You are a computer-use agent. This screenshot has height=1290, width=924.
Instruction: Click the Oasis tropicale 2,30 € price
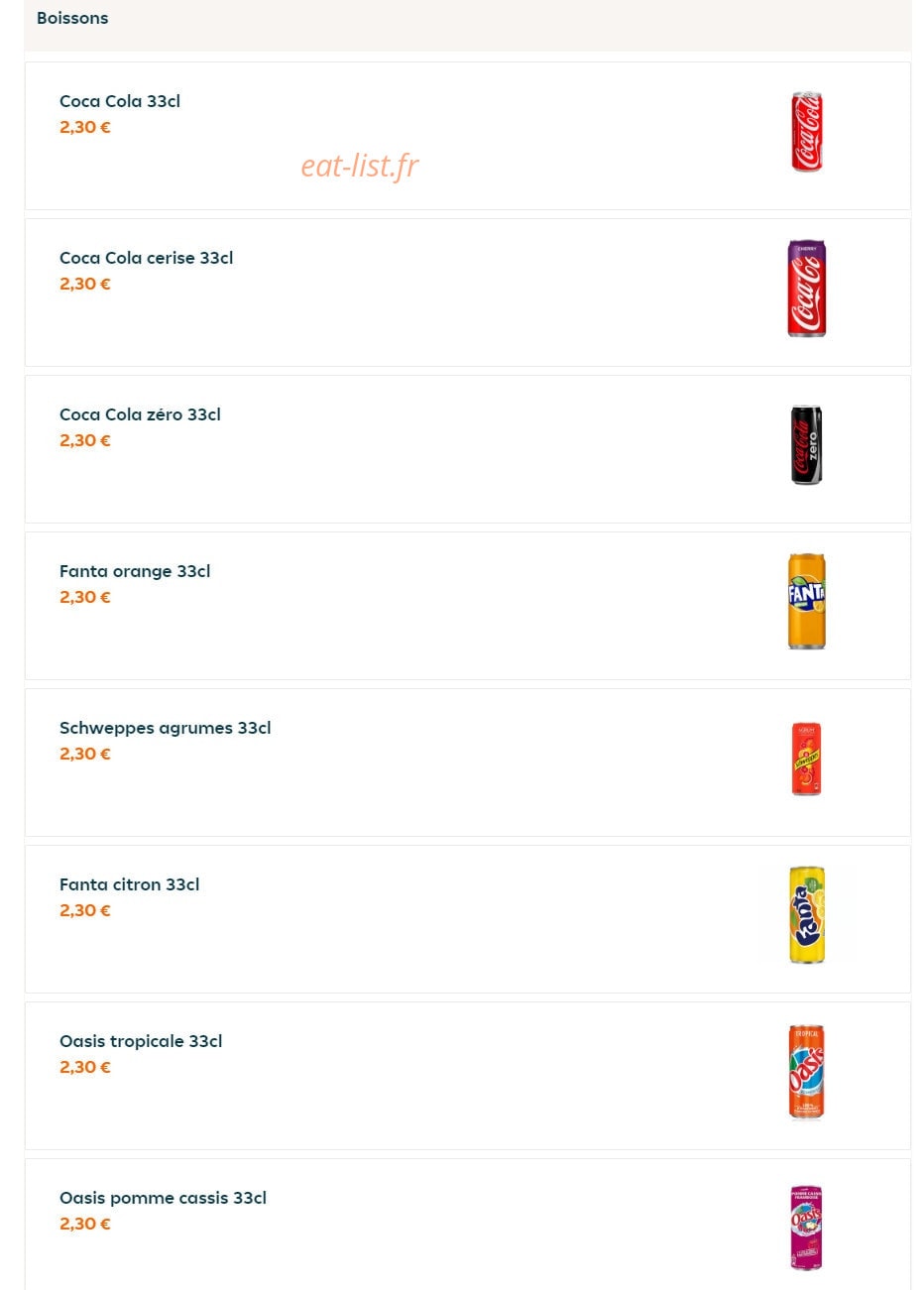pos(85,1067)
